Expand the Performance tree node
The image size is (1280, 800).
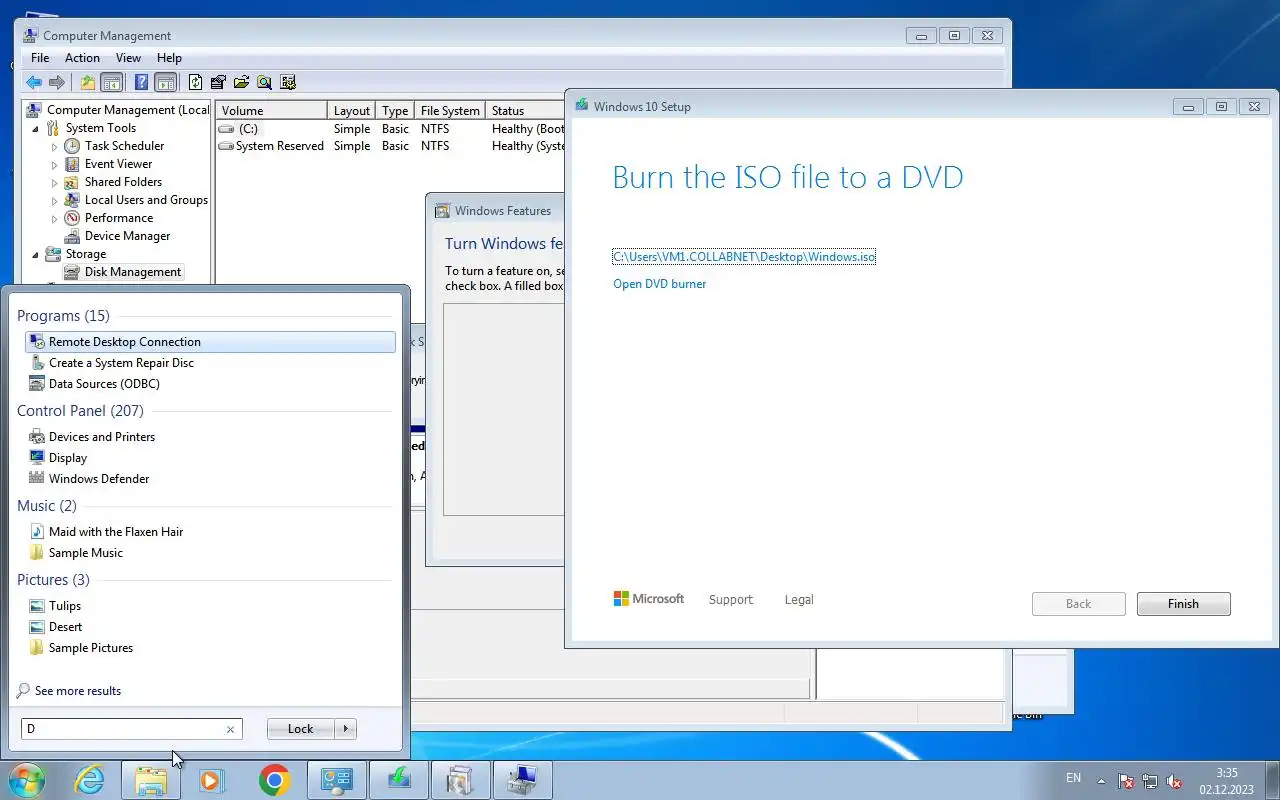tap(55, 219)
